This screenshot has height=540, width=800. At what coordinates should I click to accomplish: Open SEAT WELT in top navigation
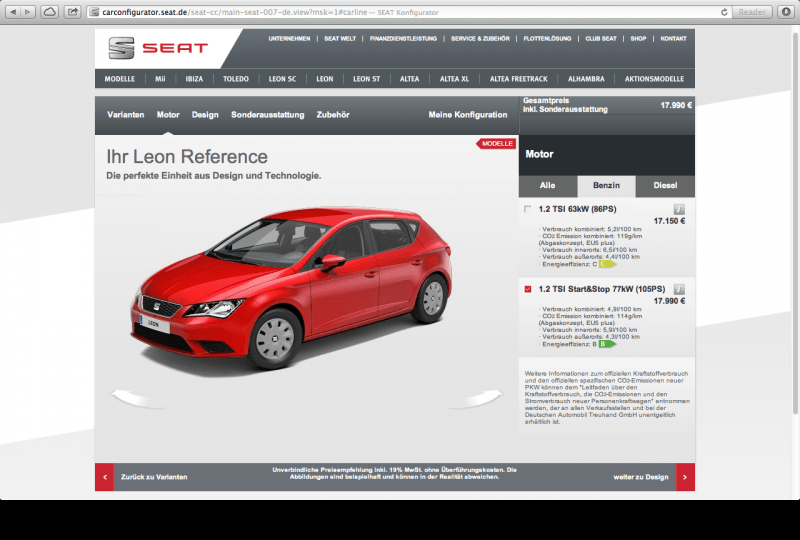click(x=340, y=39)
